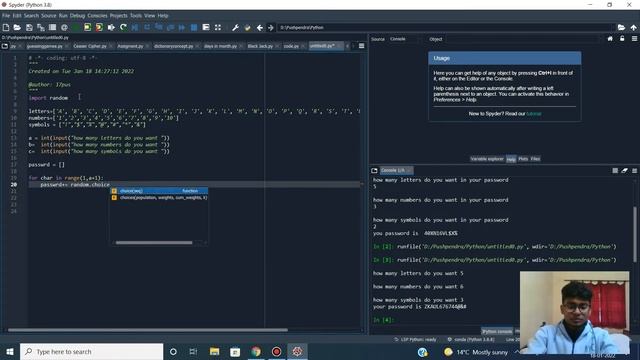Switch to the days in month.py tab
The width and height of the screenshot is (640, 360).
[x=220, y=46]
